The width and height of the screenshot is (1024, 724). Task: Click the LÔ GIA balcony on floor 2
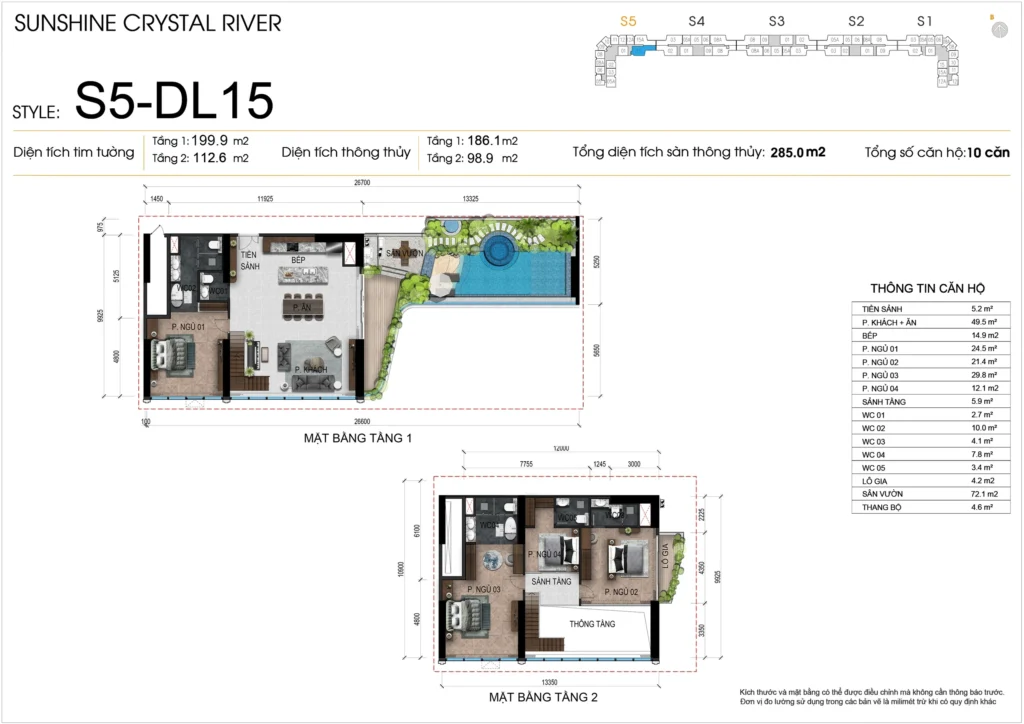click(x=666, y=563)
